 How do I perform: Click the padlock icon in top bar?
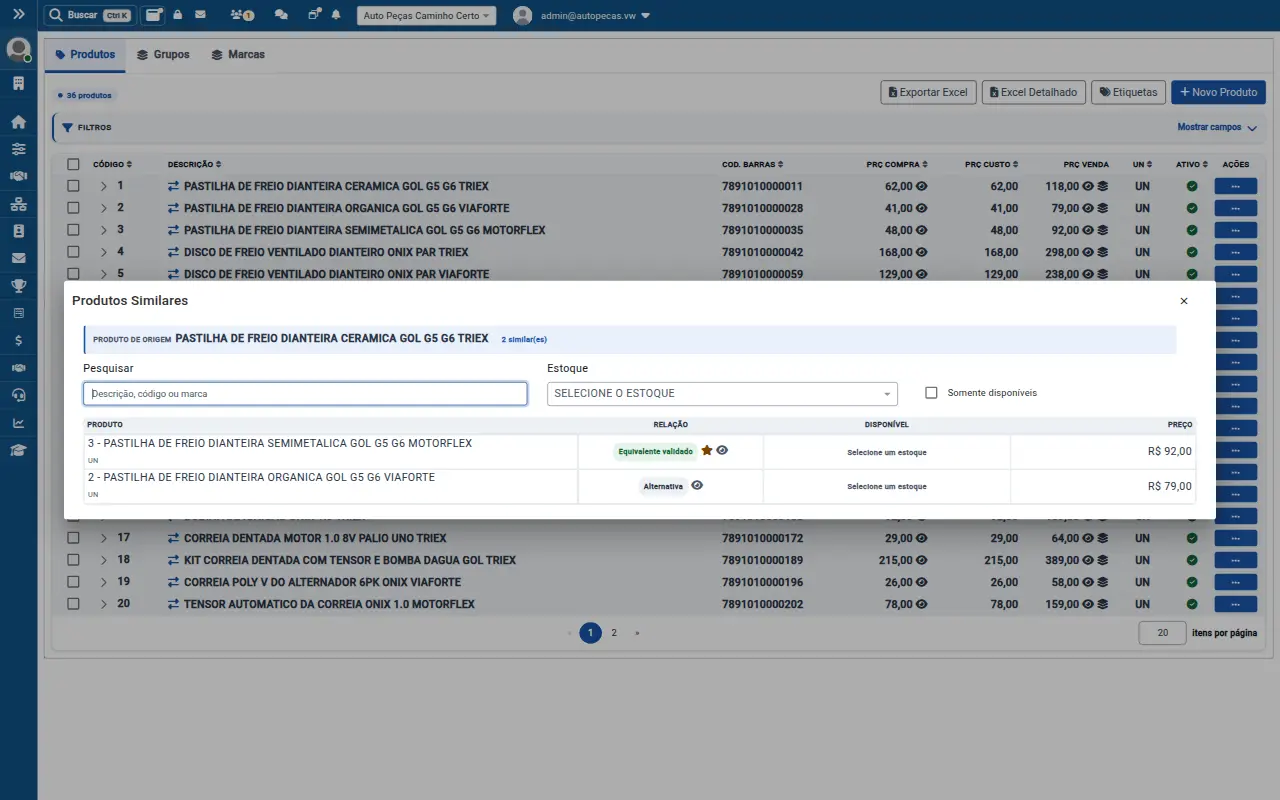click(x=178, y=15)
